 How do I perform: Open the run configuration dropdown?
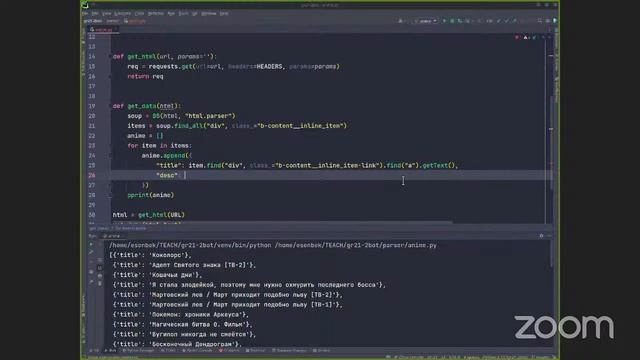click(x=425, y=21)
